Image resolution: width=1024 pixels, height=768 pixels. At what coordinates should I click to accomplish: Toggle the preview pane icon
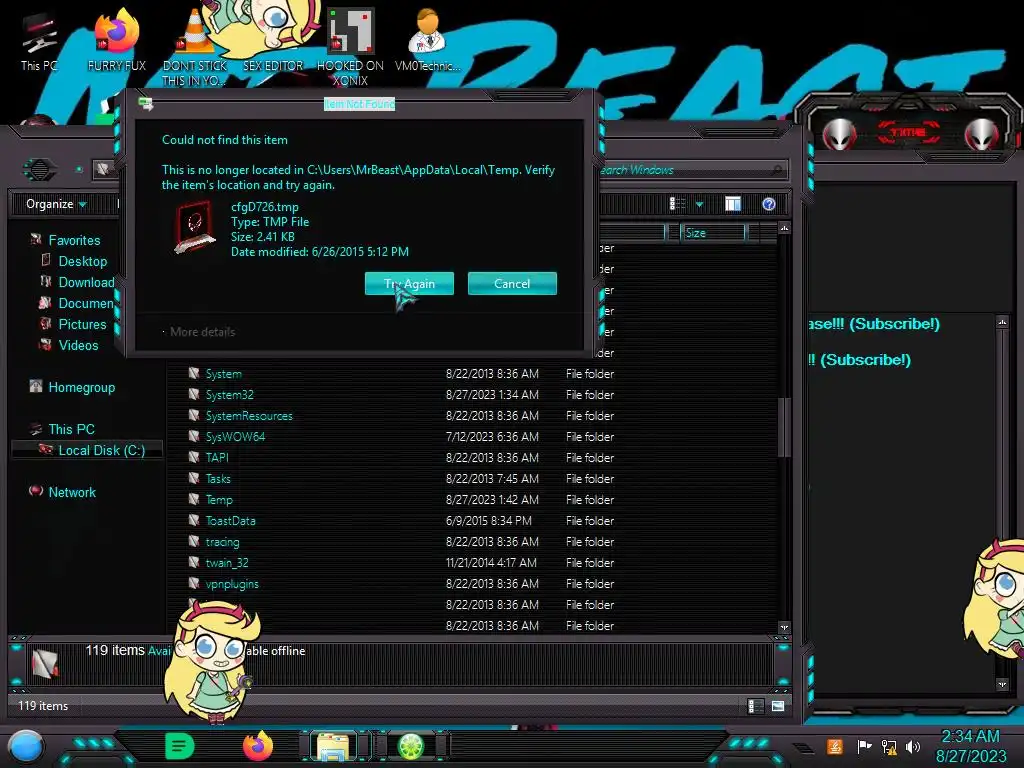pos(733,204)
